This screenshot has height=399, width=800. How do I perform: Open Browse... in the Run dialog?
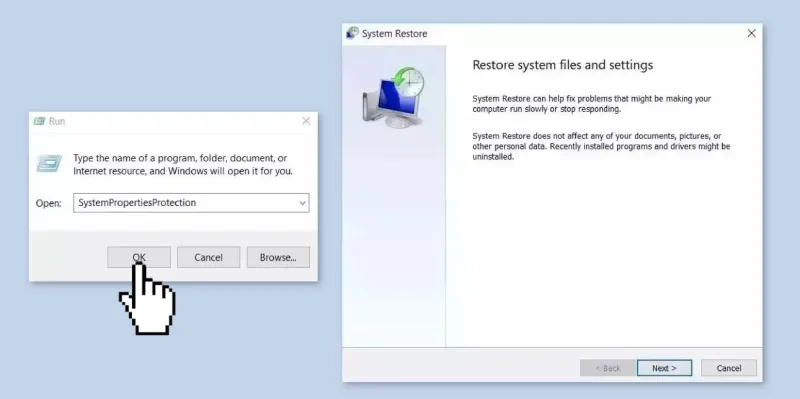(278, 257)
